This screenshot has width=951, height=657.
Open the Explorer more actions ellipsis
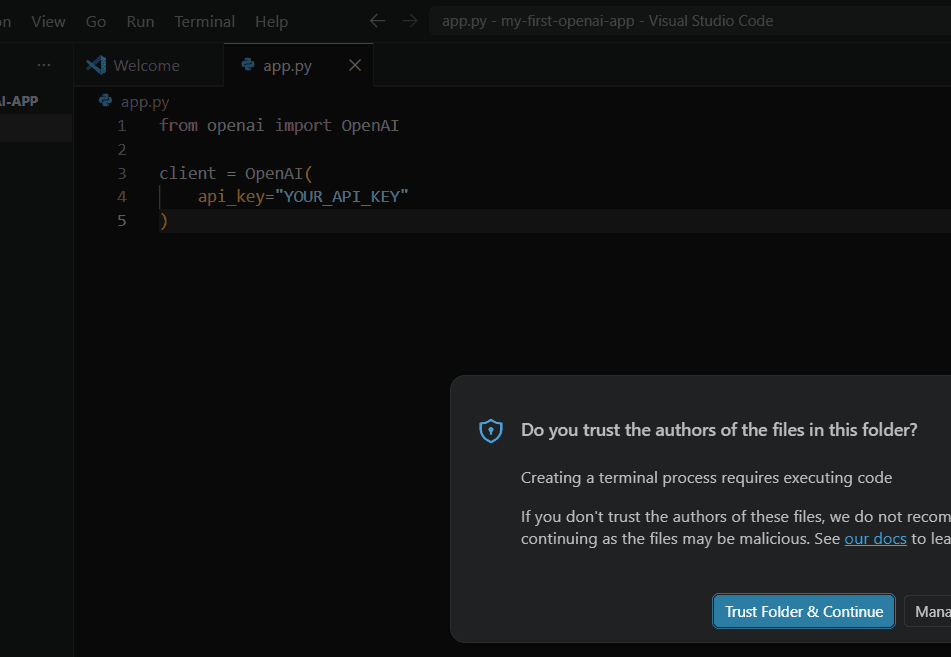tap(44, 65)
